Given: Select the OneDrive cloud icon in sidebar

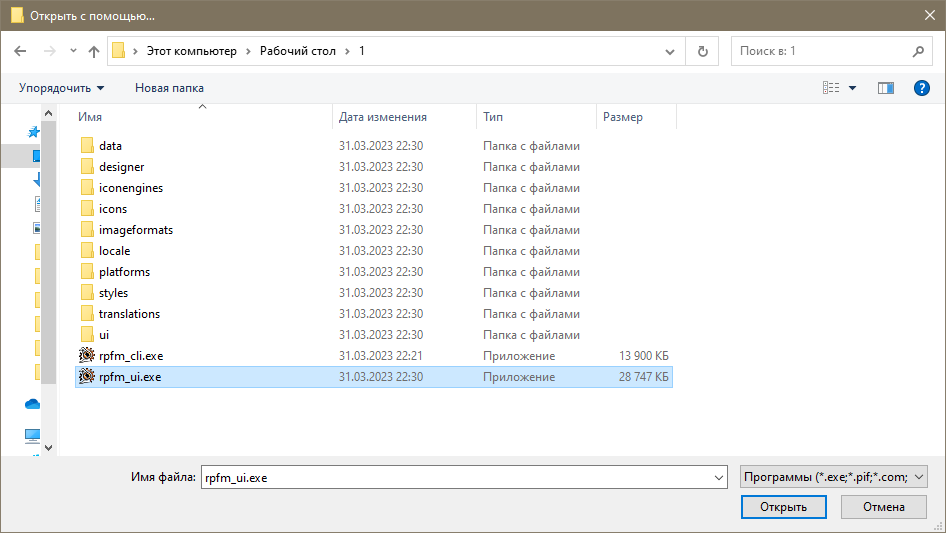Looking at the screenshot, I should pos(33,404).
